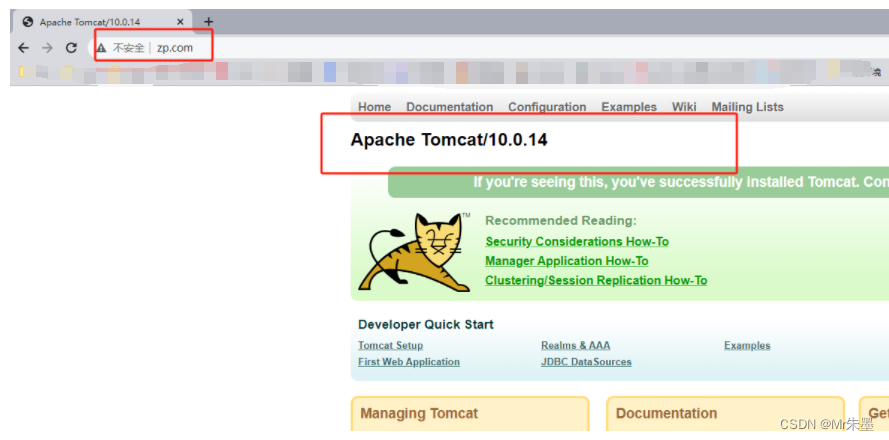This screenshot has height=440, width=889.
Task: Open Examples link under Developer Quick Start
Action: point(747,345)
